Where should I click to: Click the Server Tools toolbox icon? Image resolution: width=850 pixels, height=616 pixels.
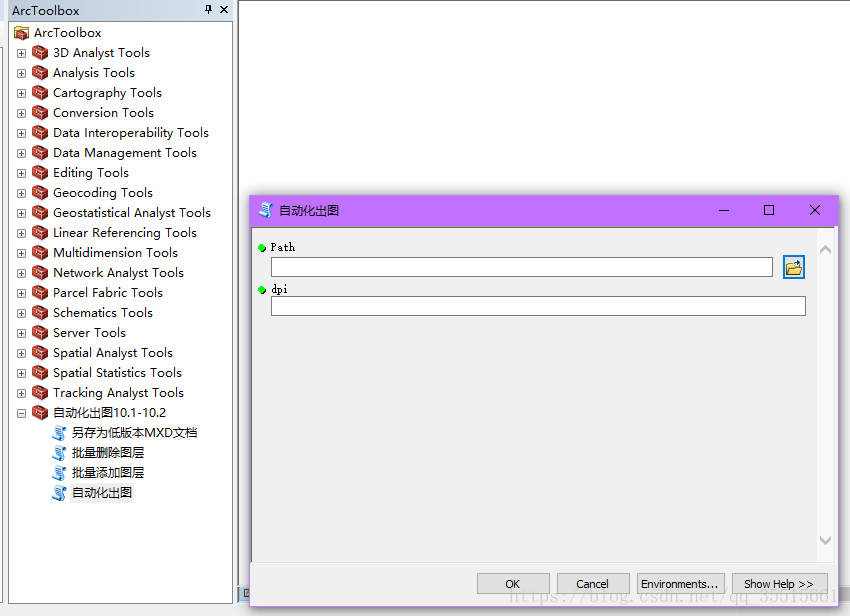(40, 333)
